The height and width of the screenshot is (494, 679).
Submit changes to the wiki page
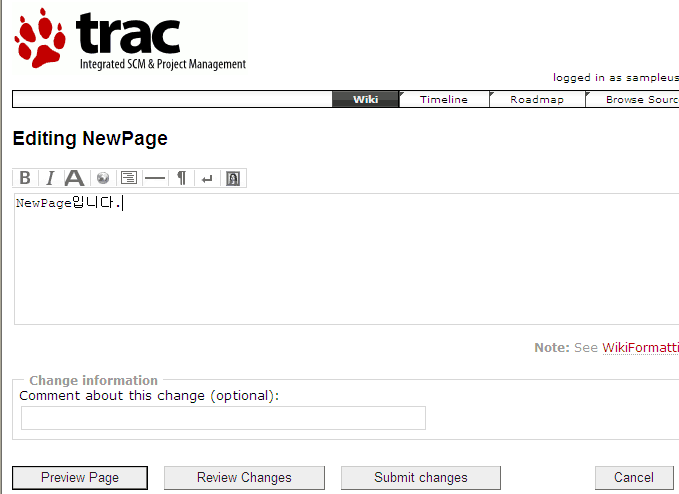point(420,478)
